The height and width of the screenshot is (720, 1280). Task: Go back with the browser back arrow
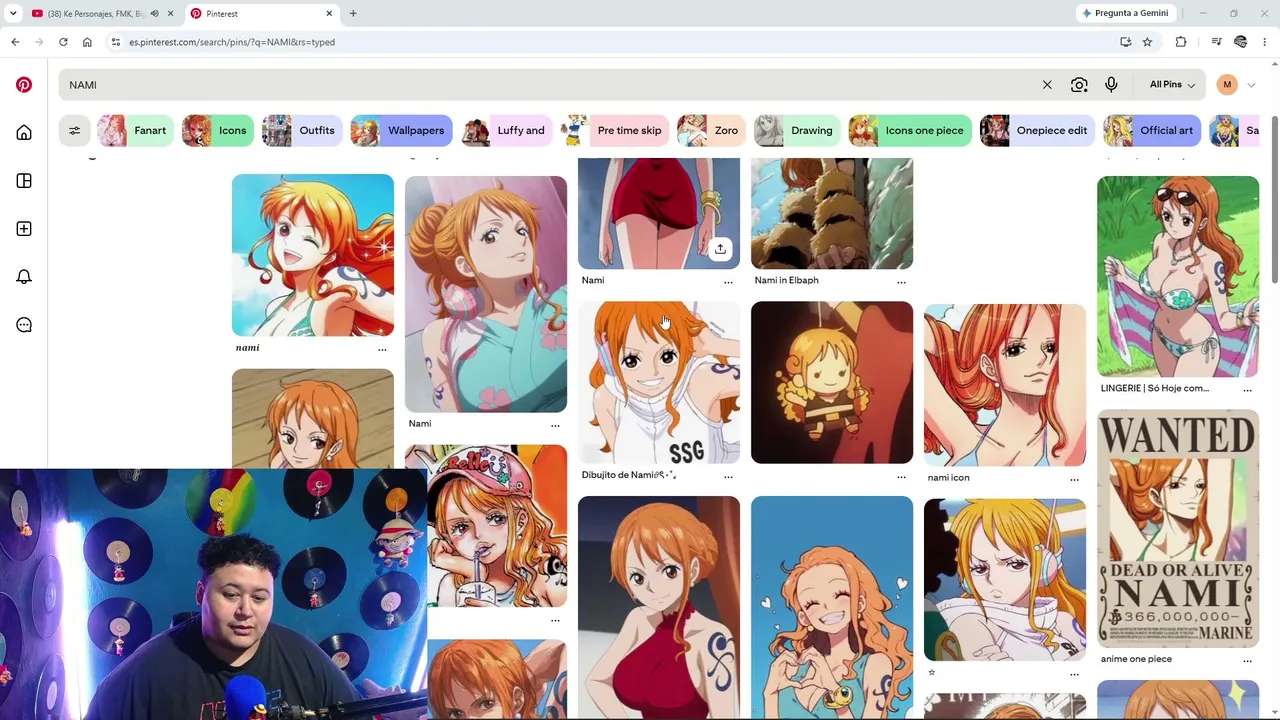pos(15,42)
